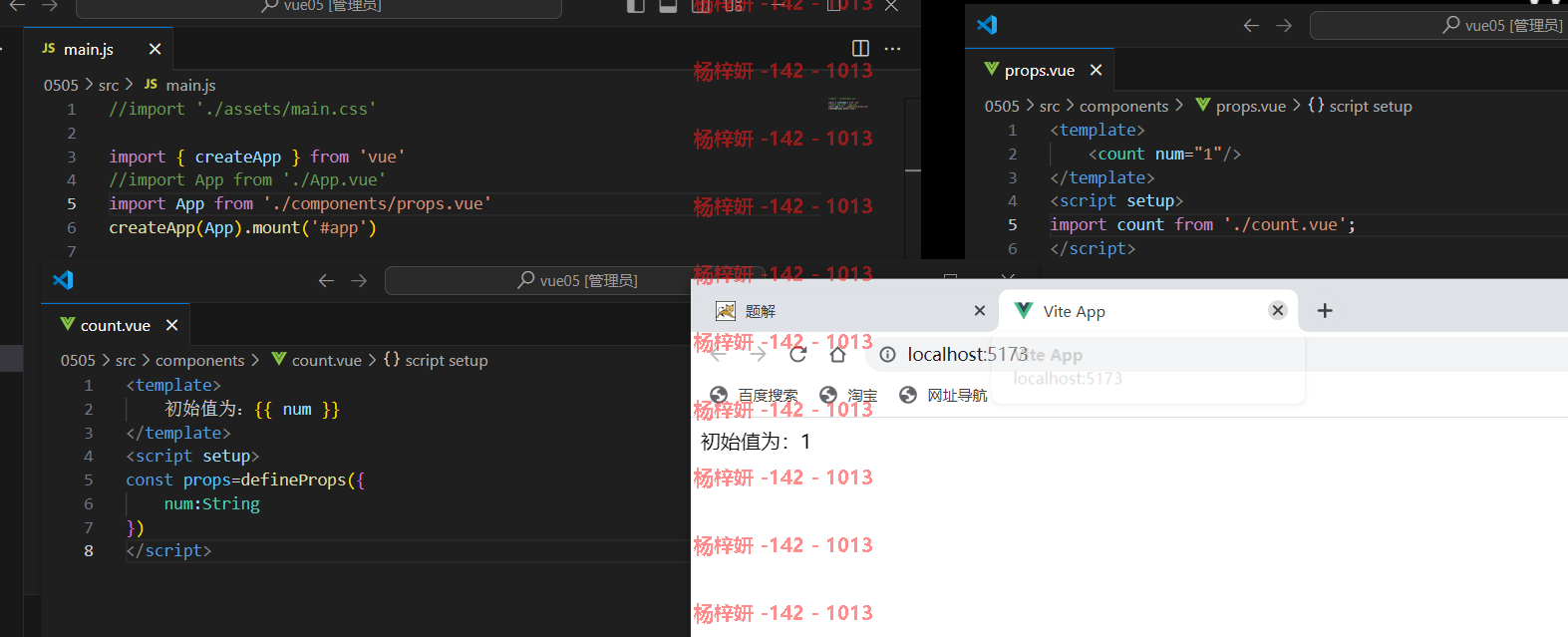This screenshot has height=637, width=1568.
Task: Click 初始值为: {{ num }} line in count.vue
Action: pos(252,409)
